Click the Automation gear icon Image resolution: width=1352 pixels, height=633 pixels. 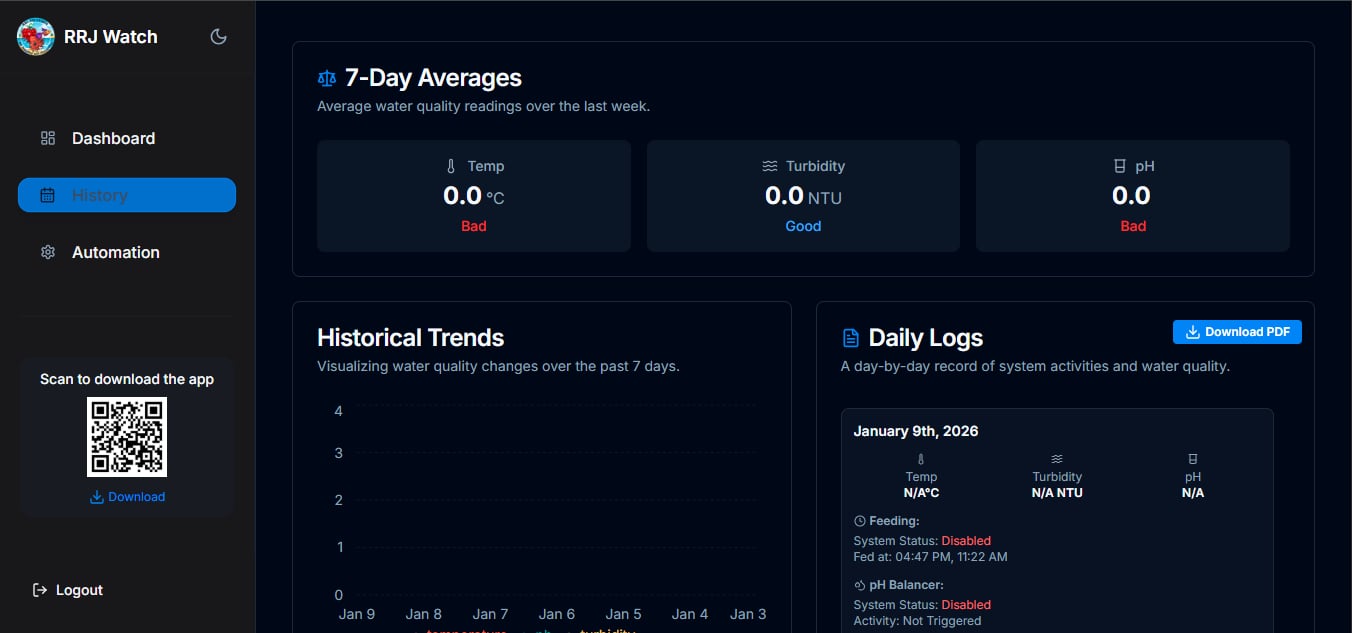point(48,252)
